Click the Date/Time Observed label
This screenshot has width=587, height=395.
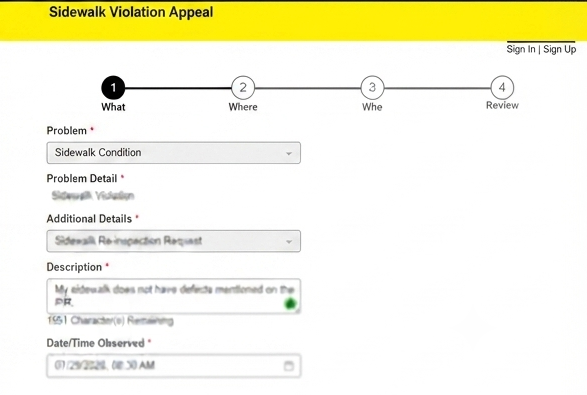click(x=95, y=343)
